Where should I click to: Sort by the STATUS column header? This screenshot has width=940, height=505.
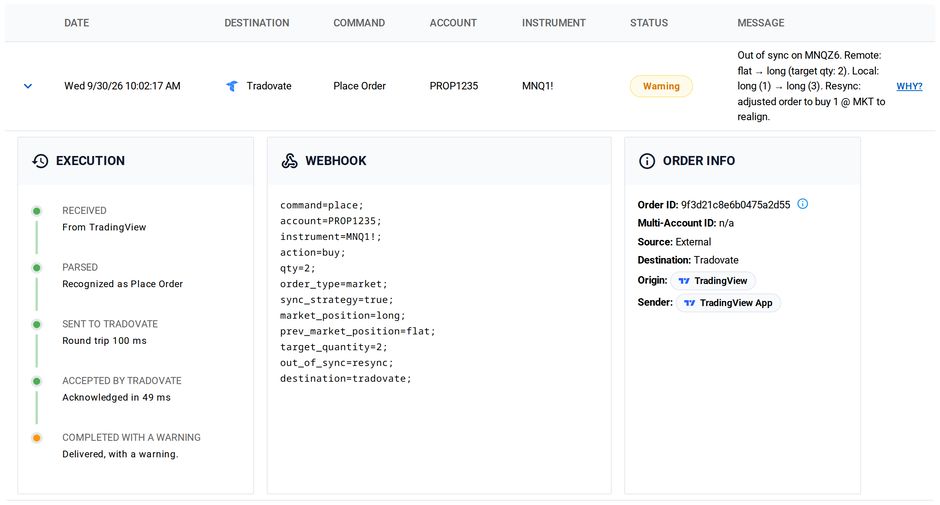(649, 23)
